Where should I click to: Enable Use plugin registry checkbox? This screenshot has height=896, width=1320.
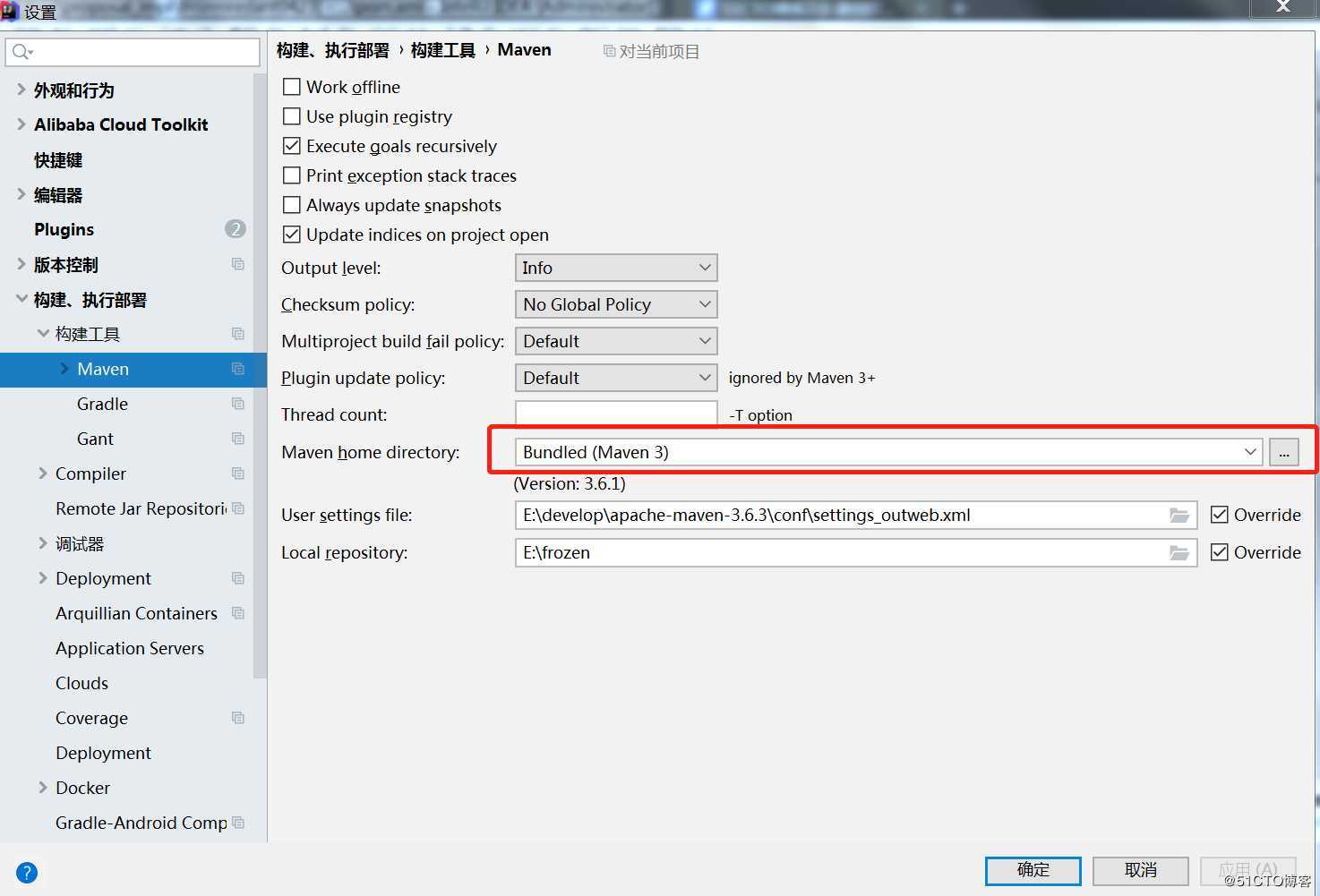point(291,116)
